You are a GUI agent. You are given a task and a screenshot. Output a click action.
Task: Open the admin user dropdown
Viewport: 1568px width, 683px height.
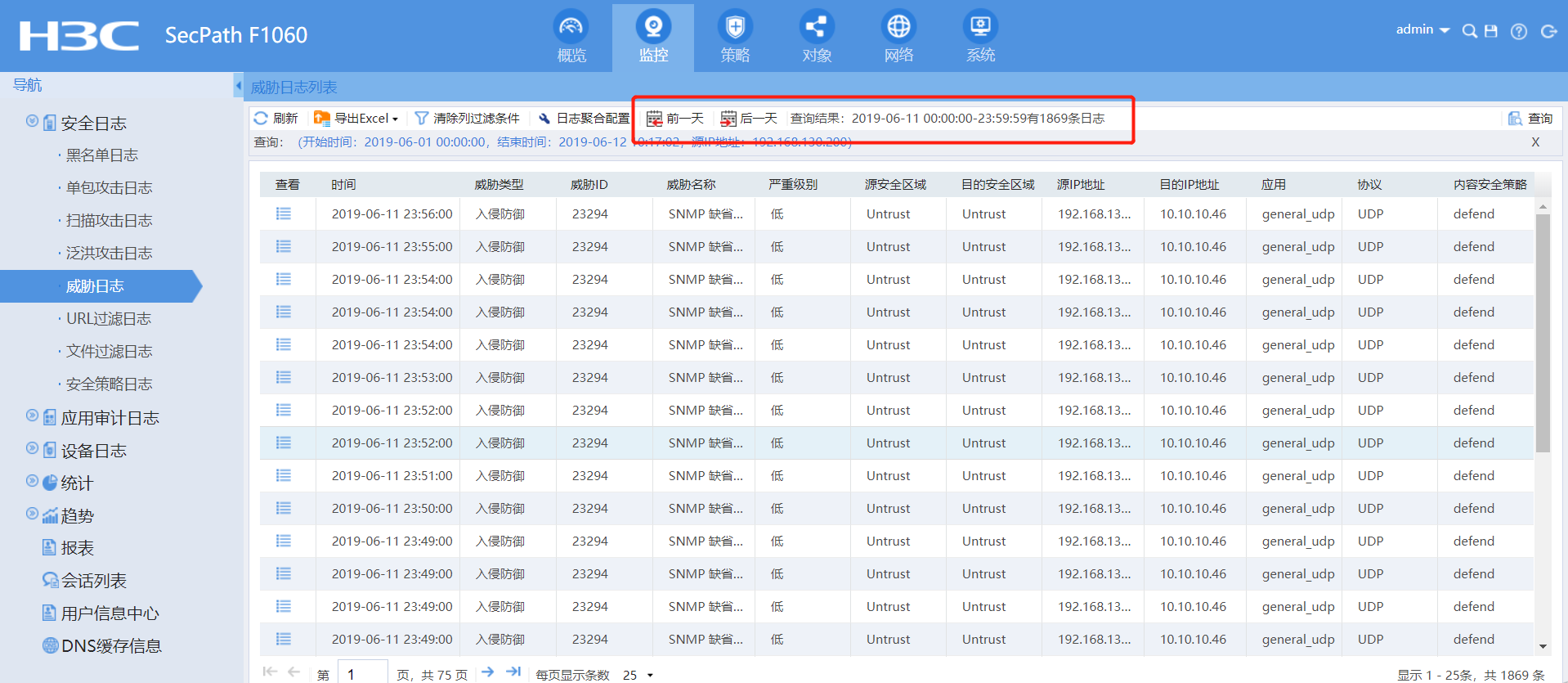coord(1422,29)
